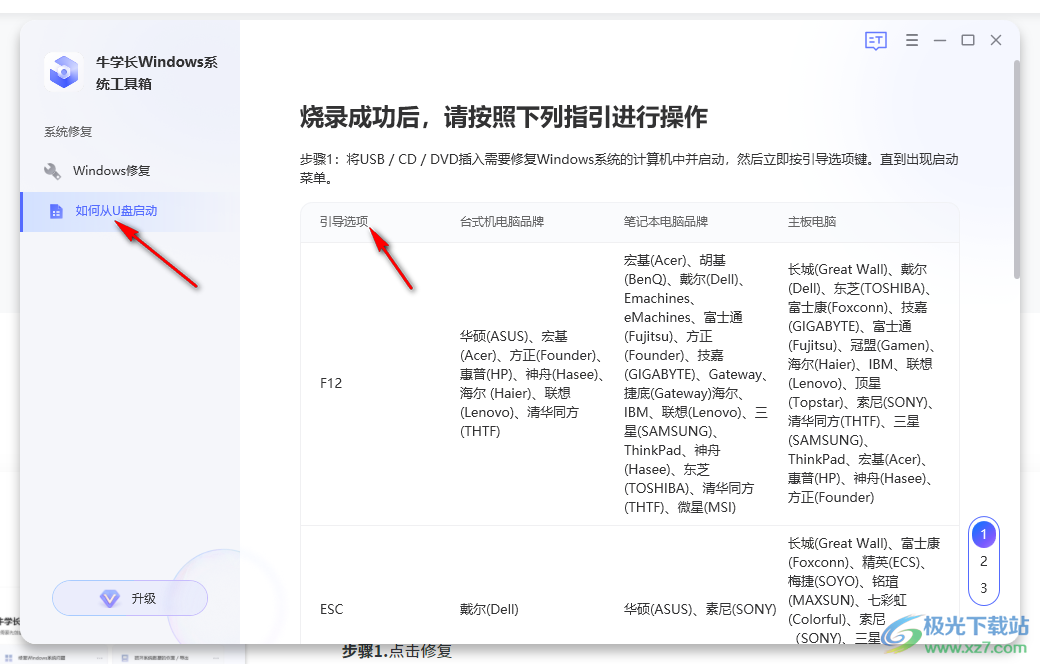The width and height of the screenshot is (1040, 664).
Task: Click the 引导选项 column header
Action: click(344, 222)
